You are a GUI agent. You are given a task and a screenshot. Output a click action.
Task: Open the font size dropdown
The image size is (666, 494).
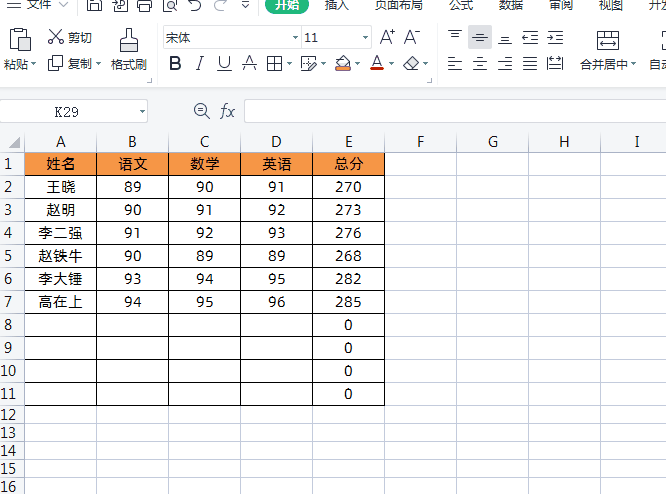click(x=365, y=37)
